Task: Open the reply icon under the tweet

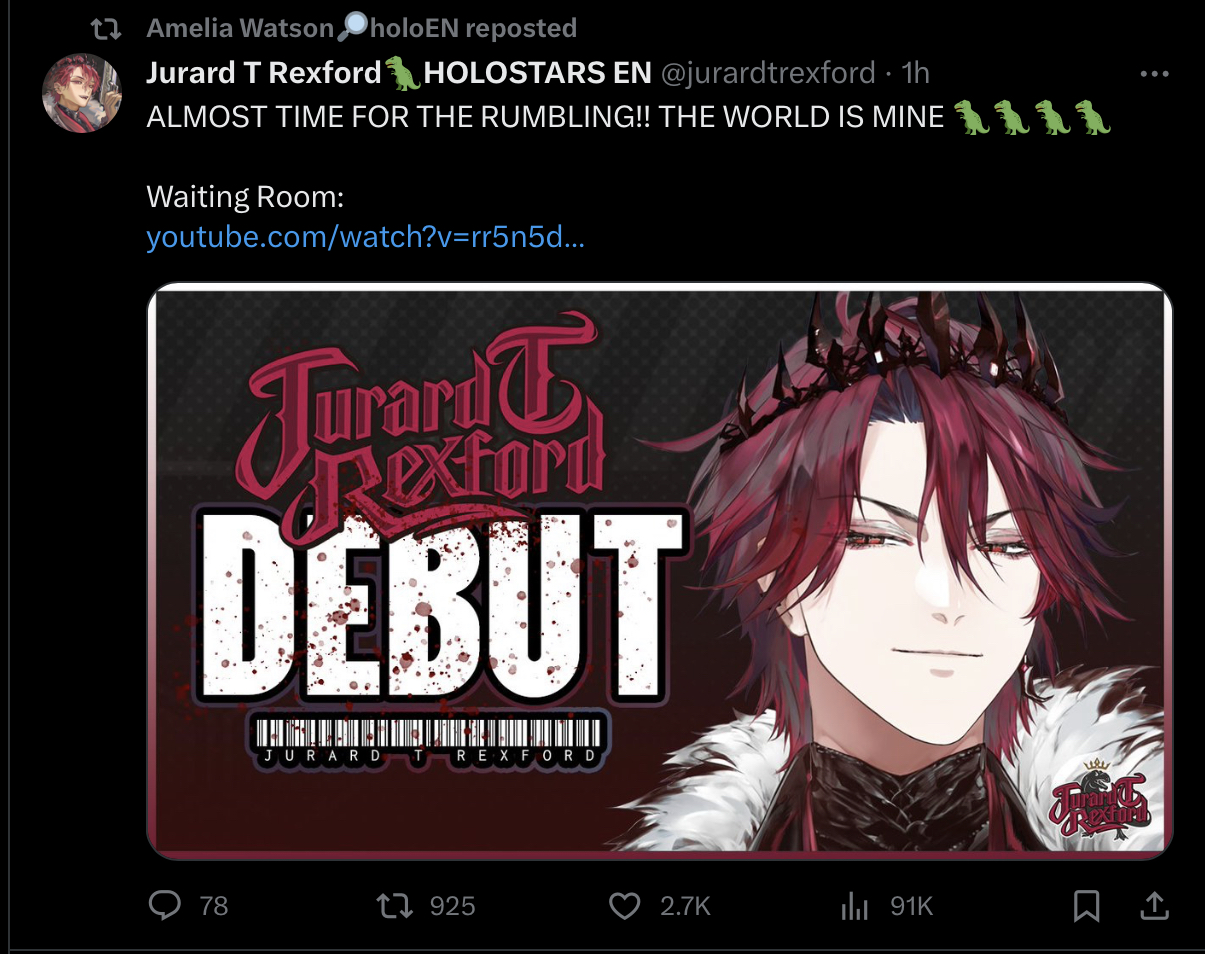Action: 164,906
